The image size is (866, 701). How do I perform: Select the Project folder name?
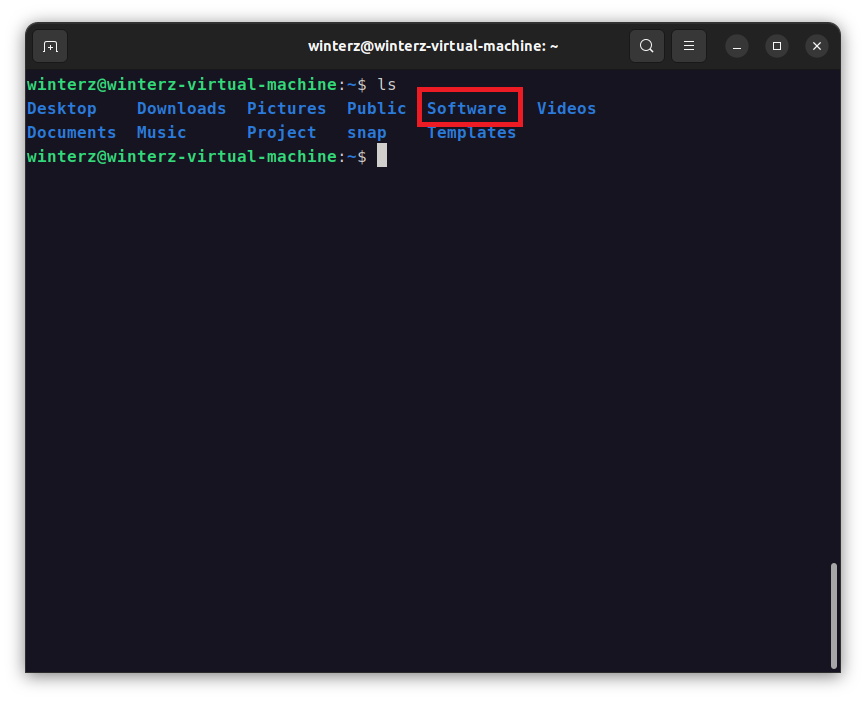(x=281, y=132)
